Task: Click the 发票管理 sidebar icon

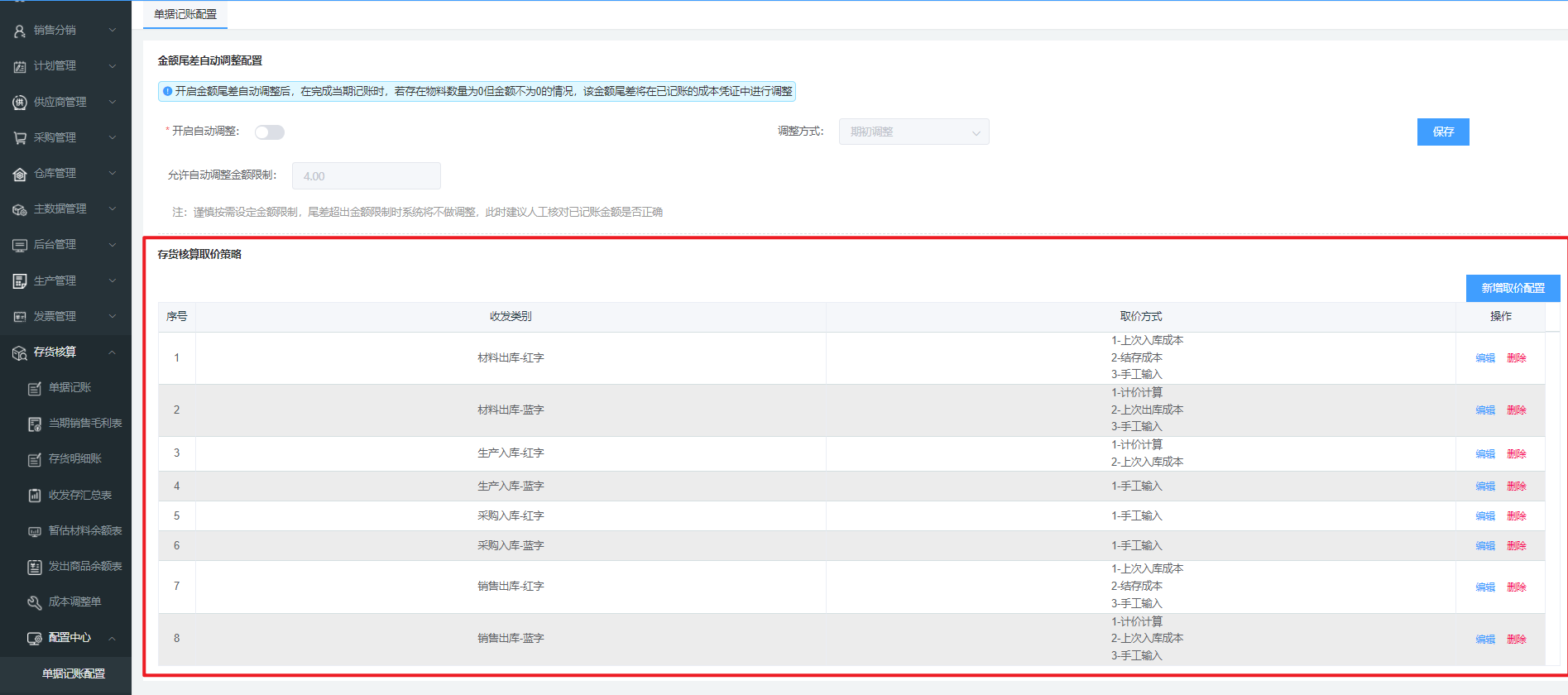Action: [20, 317]
